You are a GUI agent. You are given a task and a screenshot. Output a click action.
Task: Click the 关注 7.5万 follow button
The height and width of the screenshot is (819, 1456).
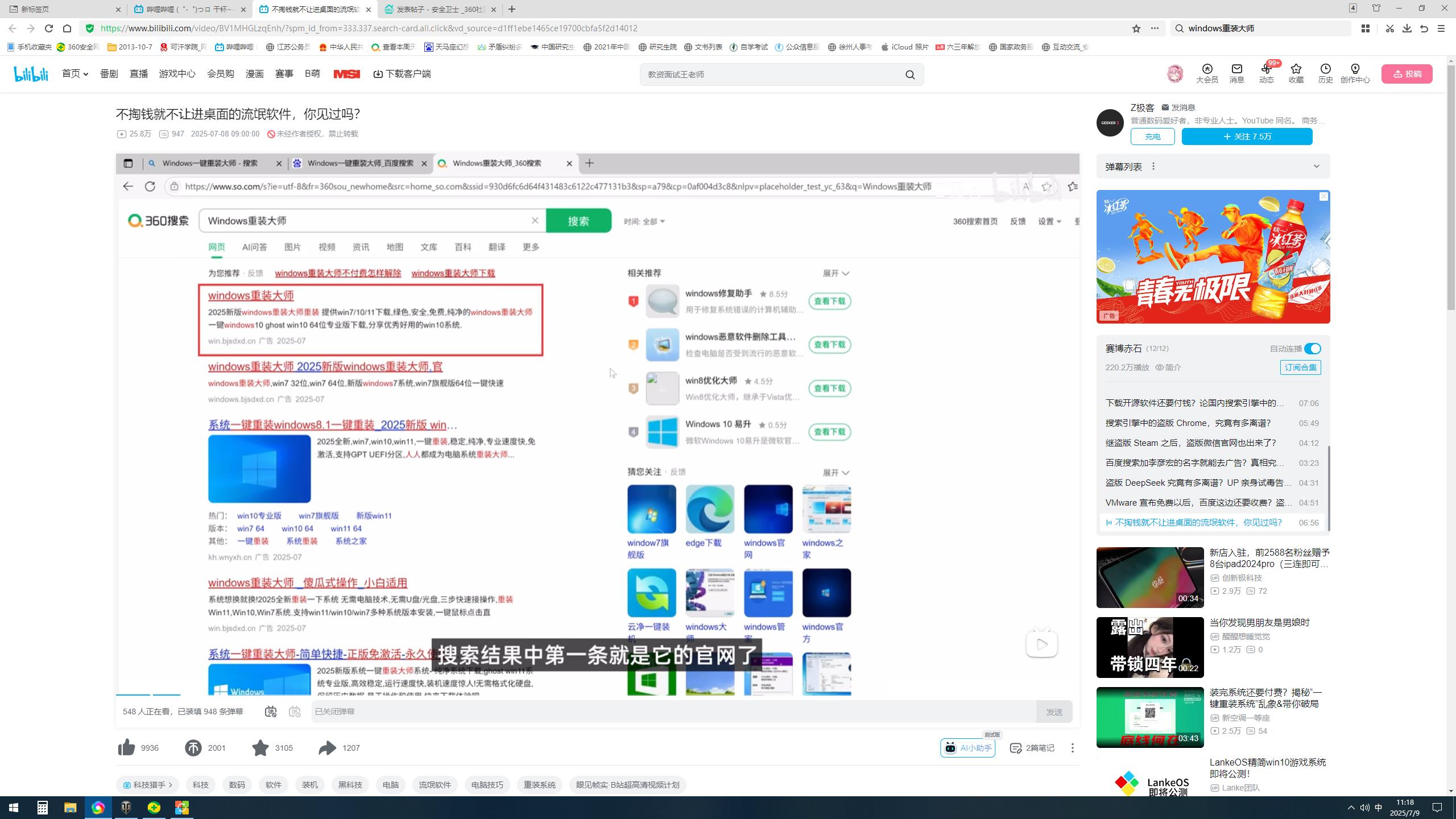coord(1247,136)
